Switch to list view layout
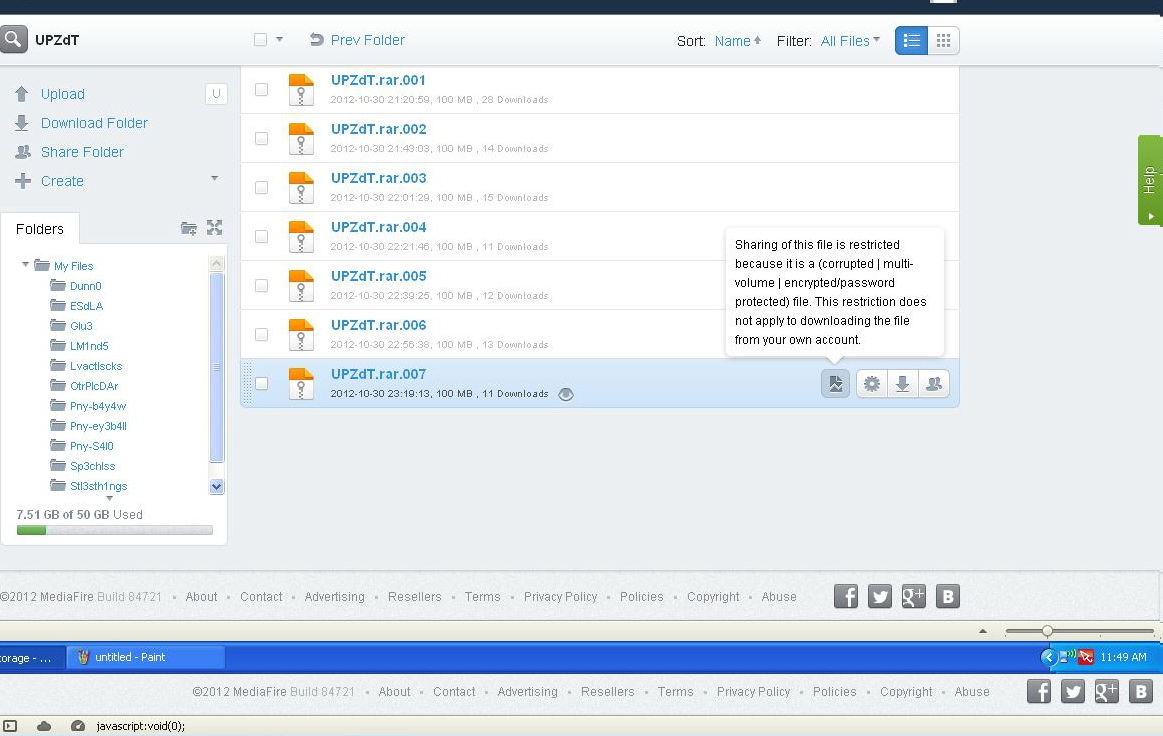 click(912, 41)
